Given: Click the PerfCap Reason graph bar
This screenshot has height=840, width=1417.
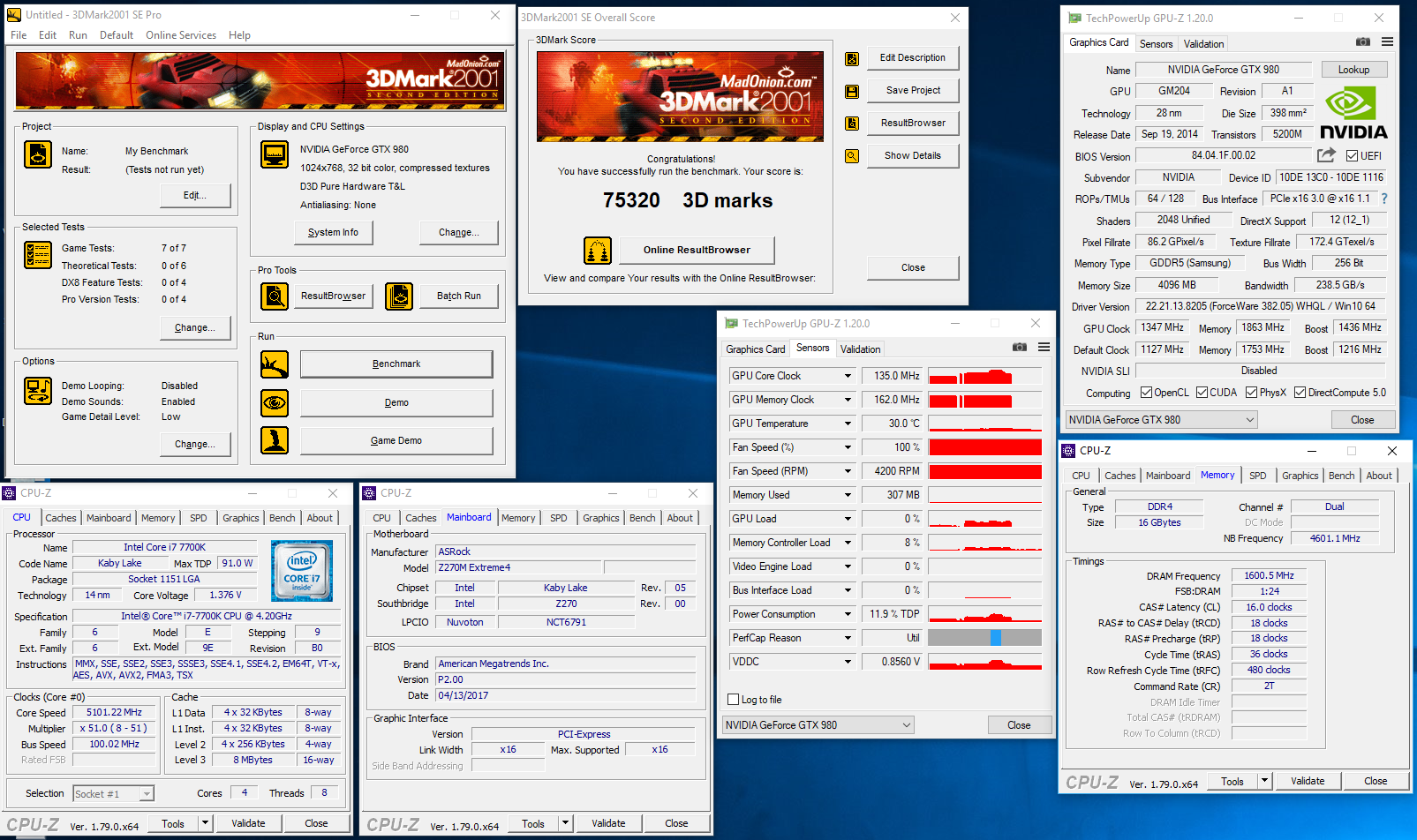Looking at the screenshot, I should tap(985, 638).
